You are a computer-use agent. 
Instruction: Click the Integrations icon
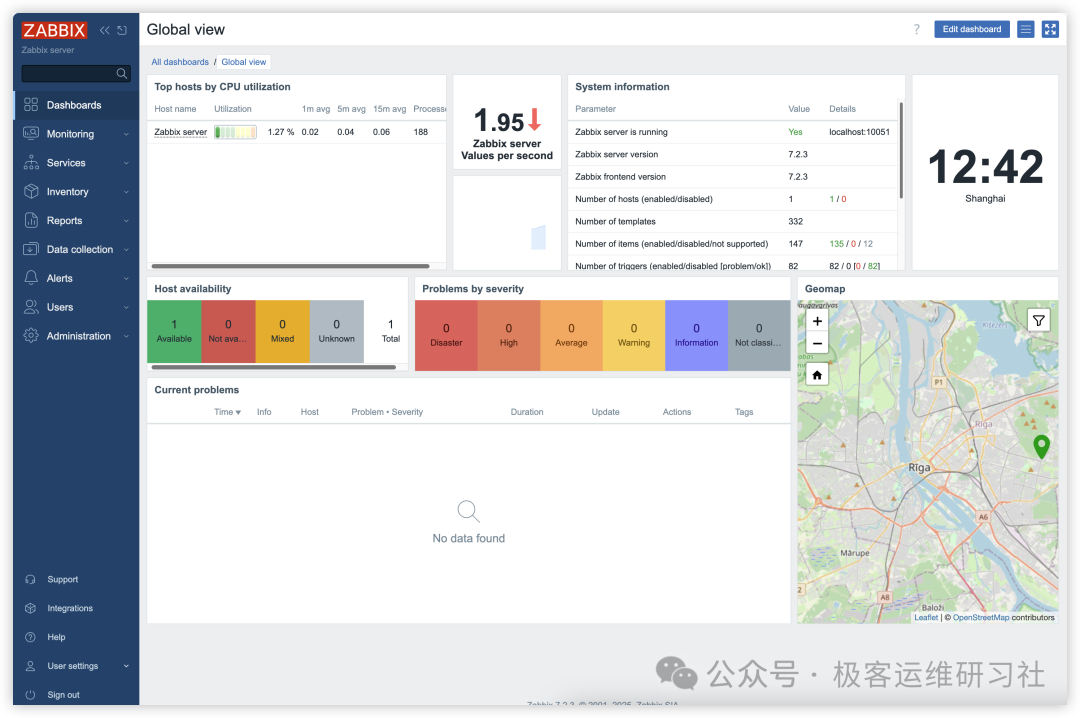point(30,608)
